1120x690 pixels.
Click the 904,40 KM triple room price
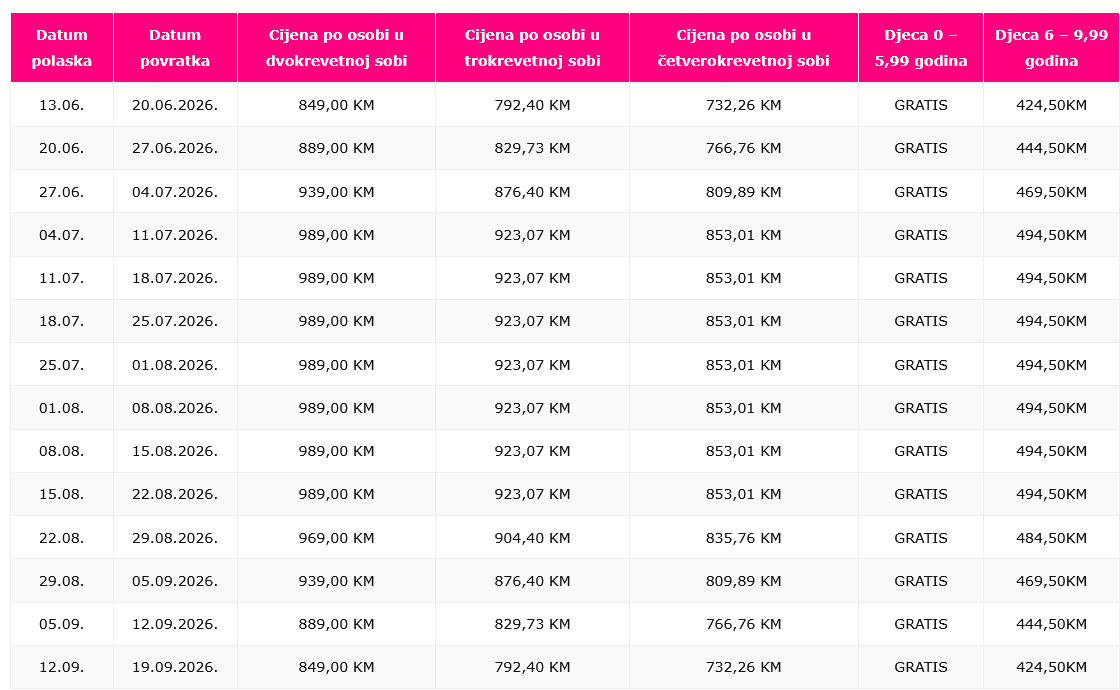click(532, 538)
